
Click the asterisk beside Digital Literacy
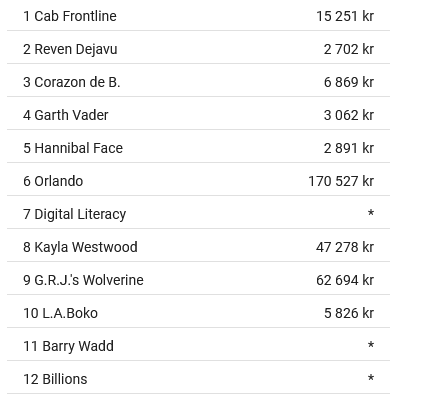pos(371,213)
